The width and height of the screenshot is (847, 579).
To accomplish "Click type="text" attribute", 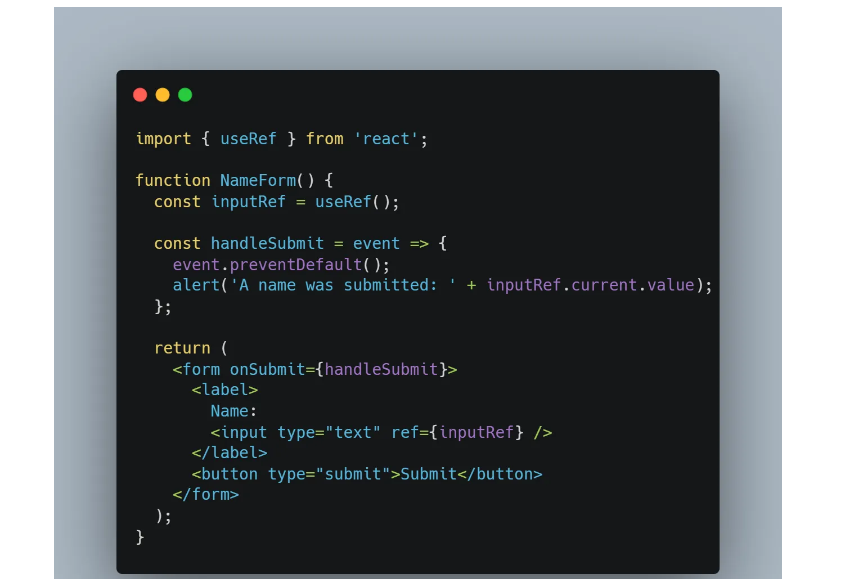I will click(328, 433).
